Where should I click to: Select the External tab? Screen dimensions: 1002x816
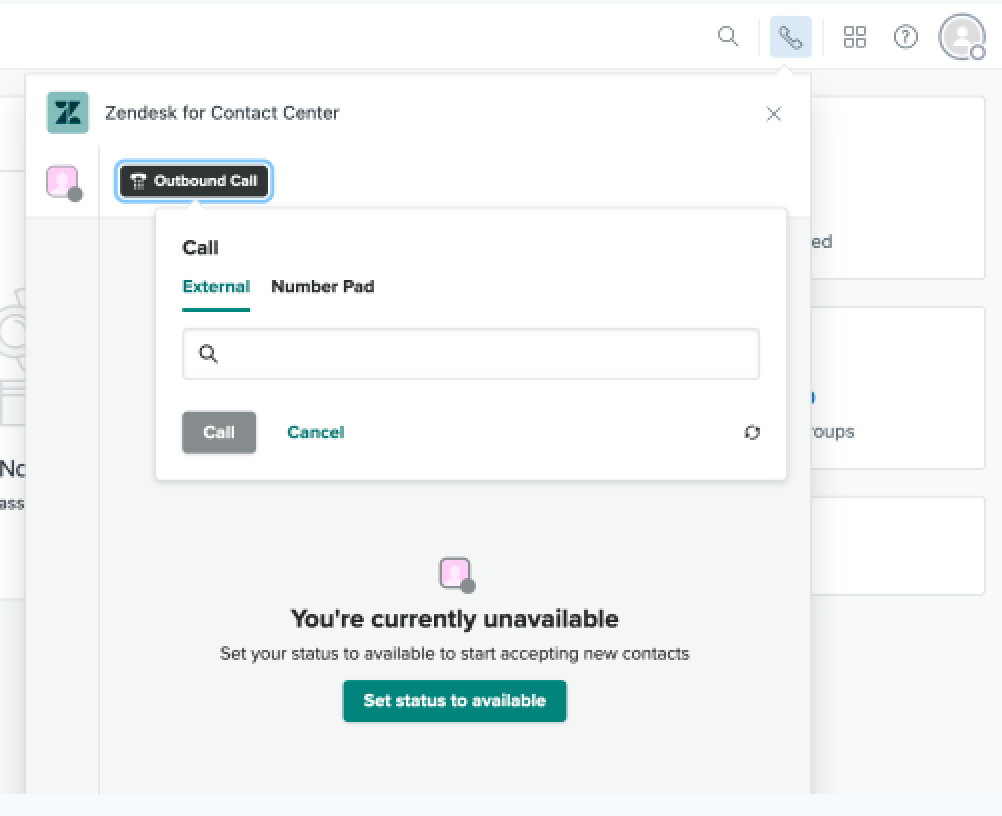(x=216, y=287)
